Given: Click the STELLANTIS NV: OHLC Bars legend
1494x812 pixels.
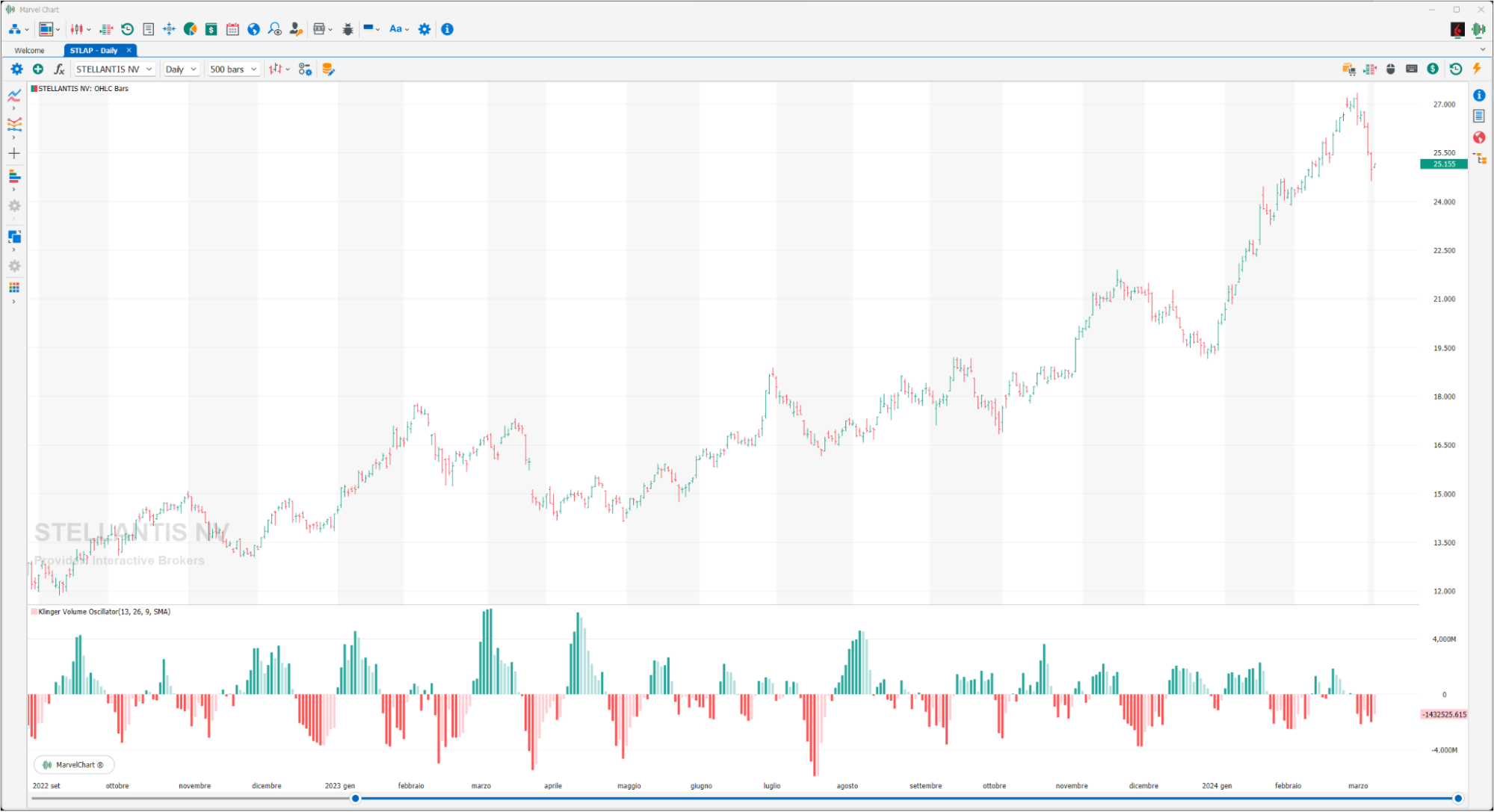Looking at the screenshot, I should tap(84, 88).
